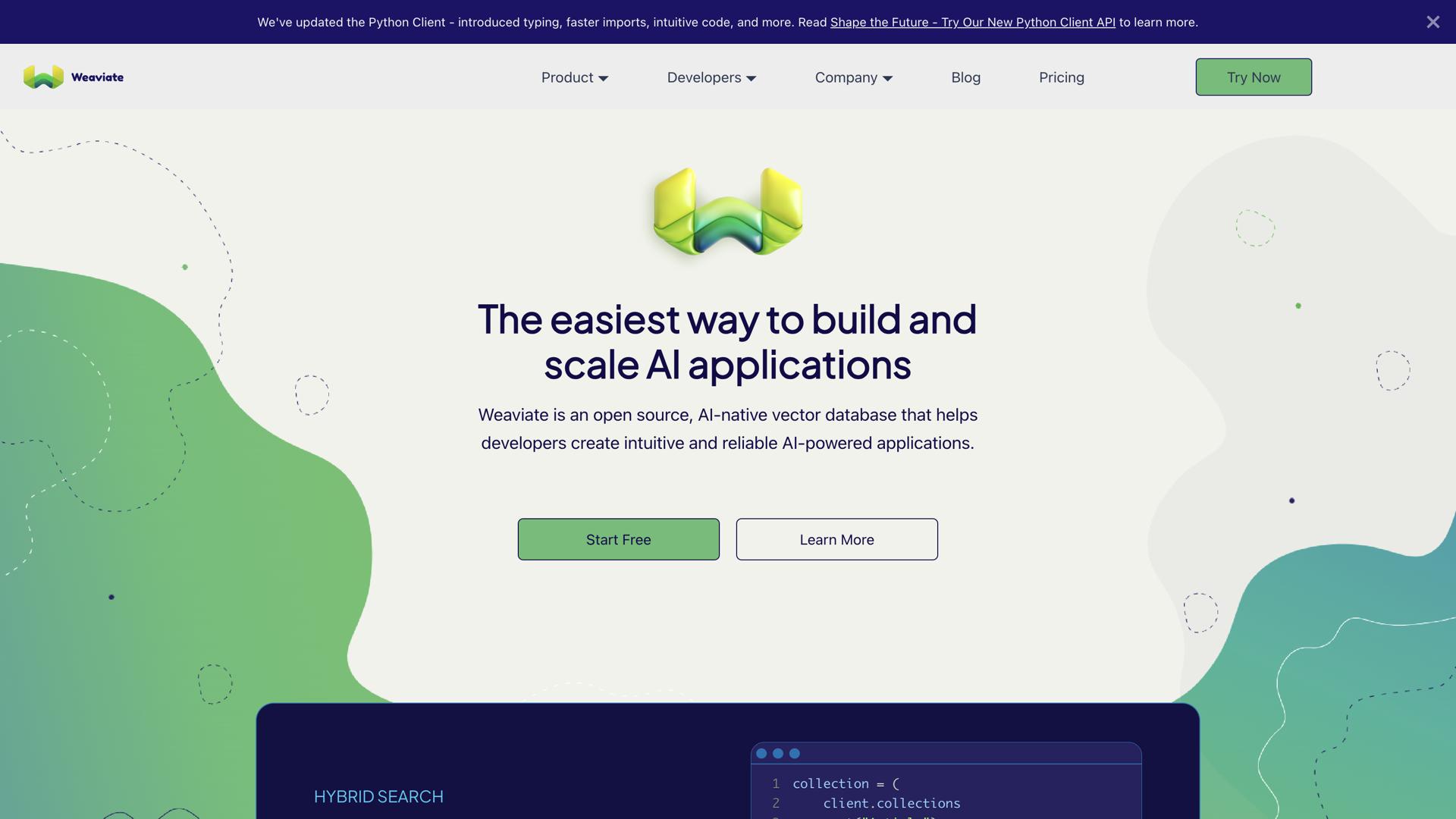1456x819 pixels.
Task: Expand the Product dropdown arrow
Action: coord(604,78)
